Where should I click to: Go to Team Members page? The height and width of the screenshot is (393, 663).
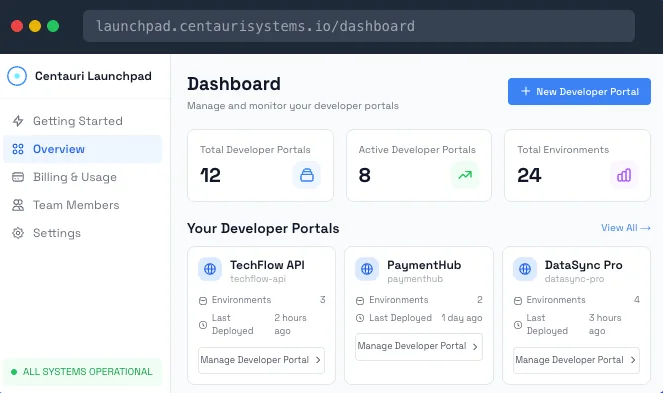pos(82,205)
